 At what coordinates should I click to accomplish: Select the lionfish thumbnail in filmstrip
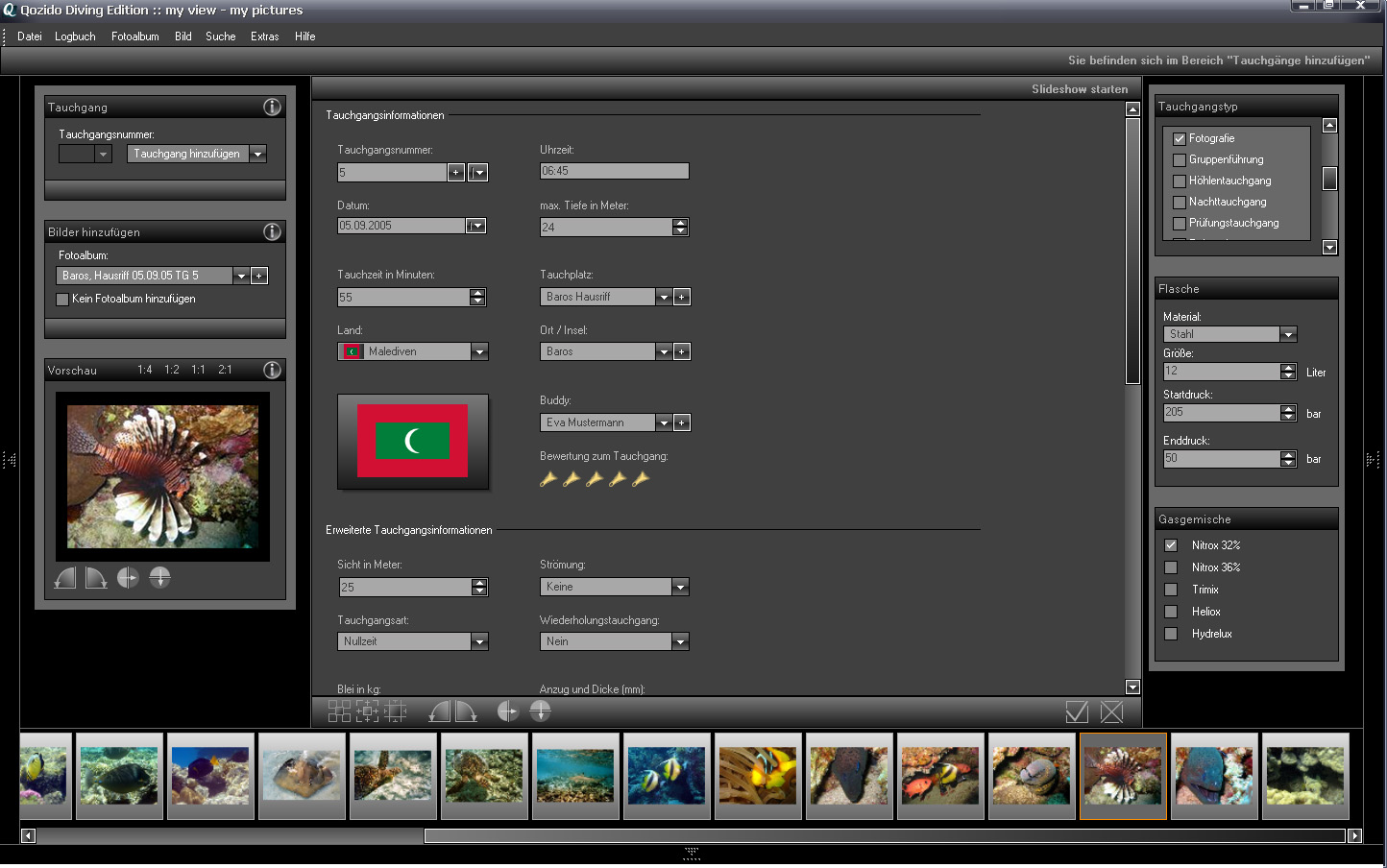pyautogui.click(x=1123, y=776)
